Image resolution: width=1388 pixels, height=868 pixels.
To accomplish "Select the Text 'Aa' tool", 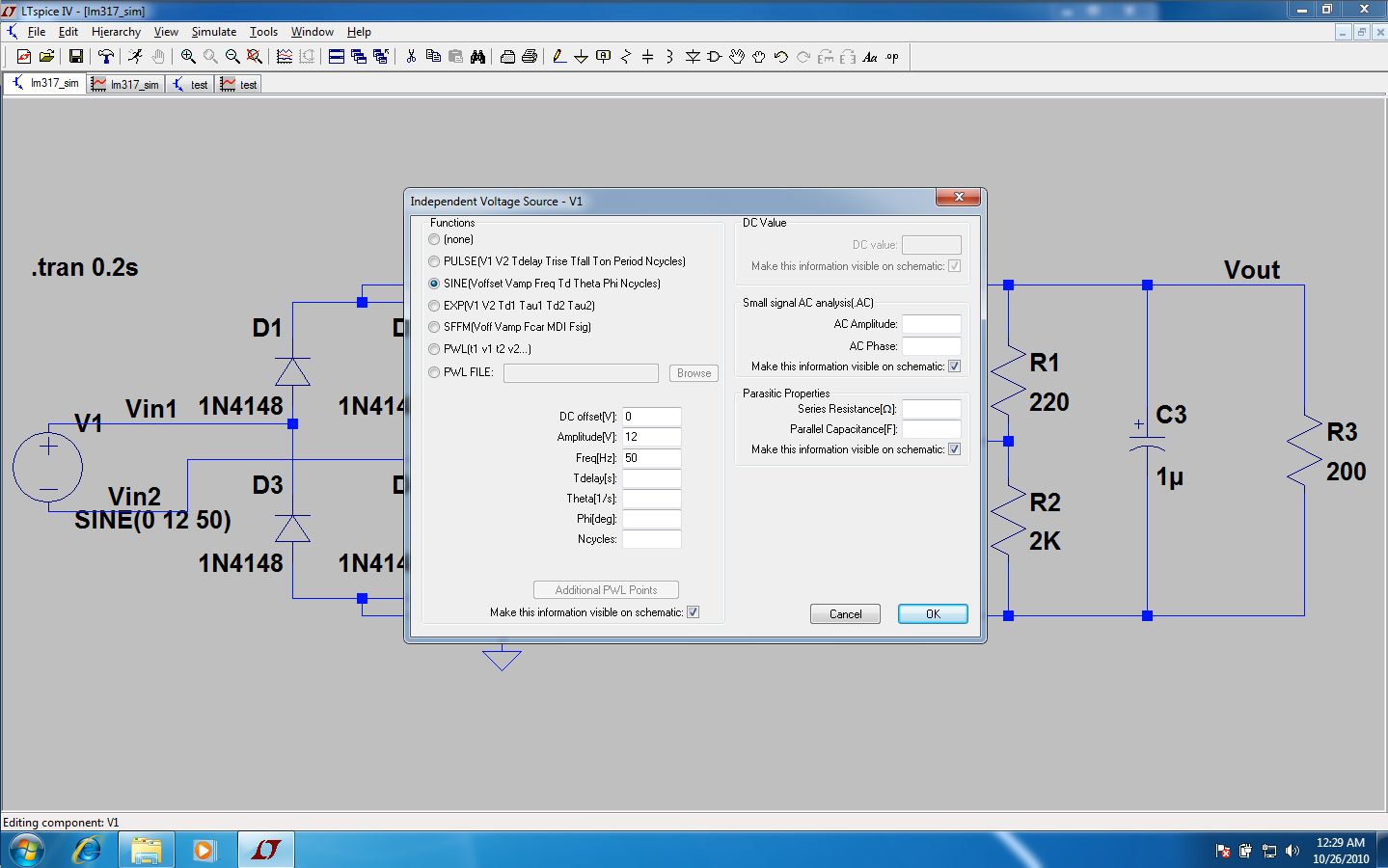I will (x=870, y=57).
